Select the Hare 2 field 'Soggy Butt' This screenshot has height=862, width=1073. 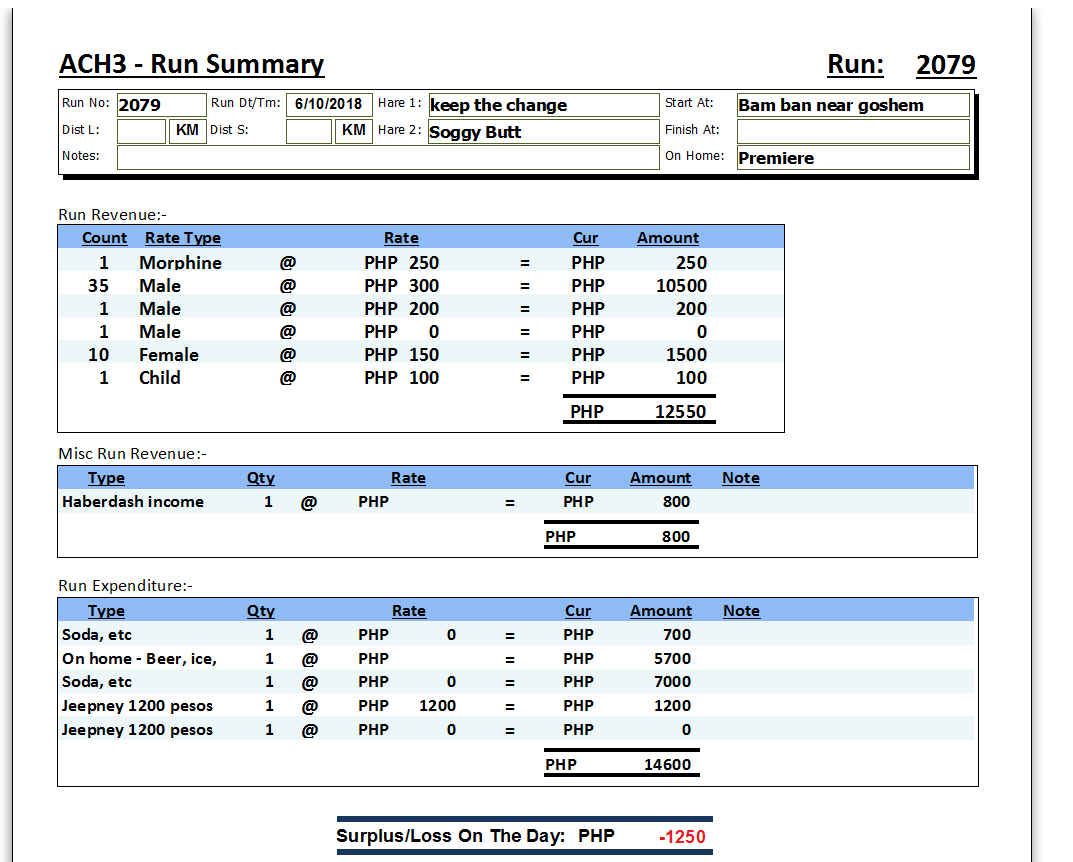tap(543, 132)
